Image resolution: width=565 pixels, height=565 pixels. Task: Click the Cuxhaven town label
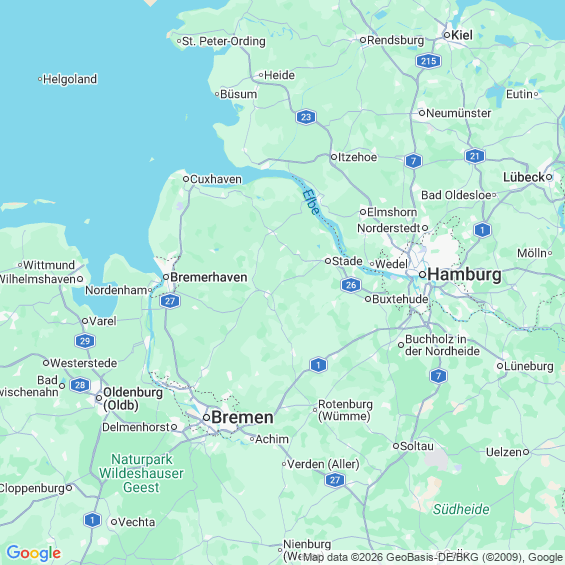(x=215, y=179)
